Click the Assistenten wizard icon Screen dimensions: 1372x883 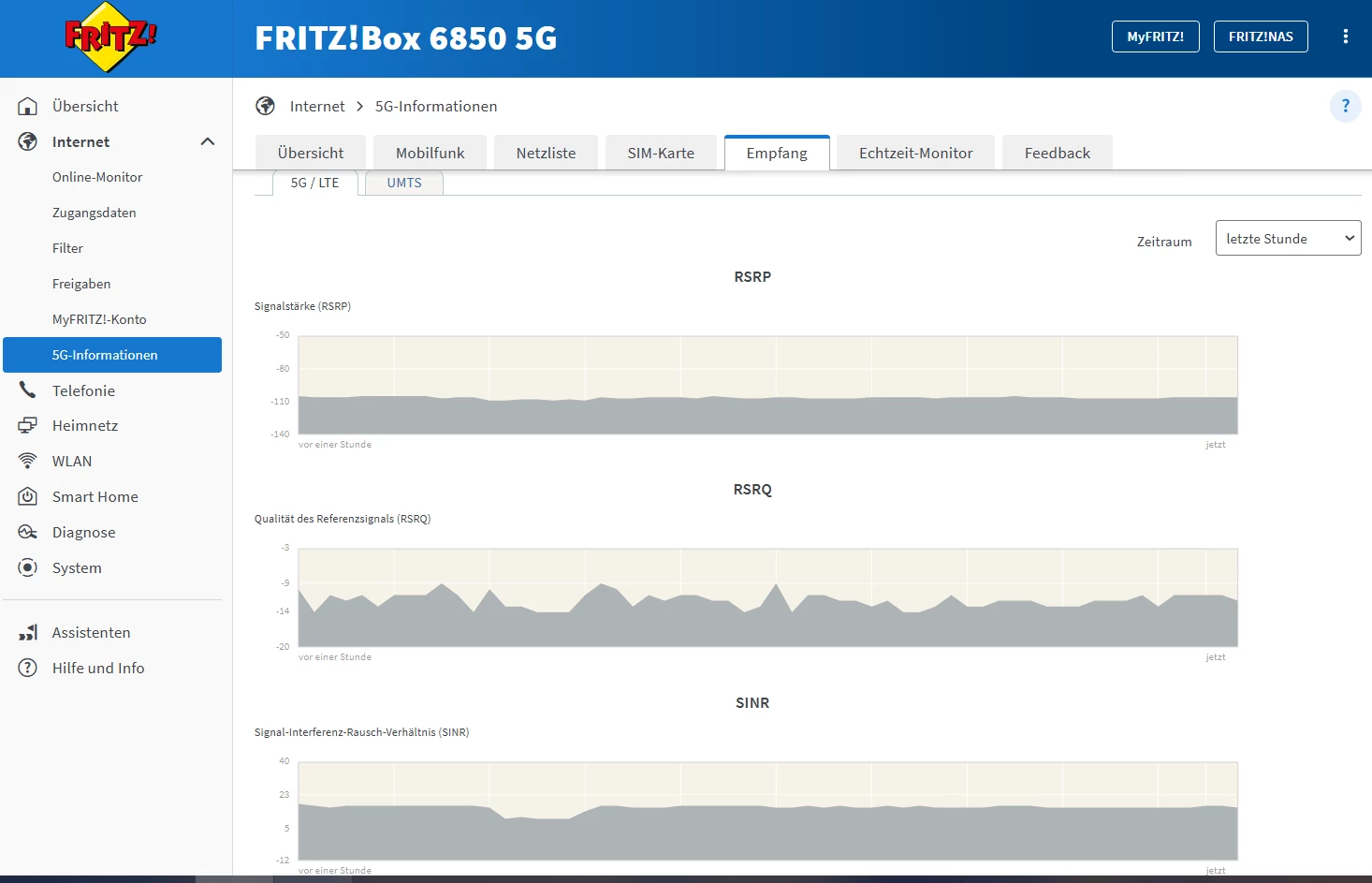click(x=28, y=632)
